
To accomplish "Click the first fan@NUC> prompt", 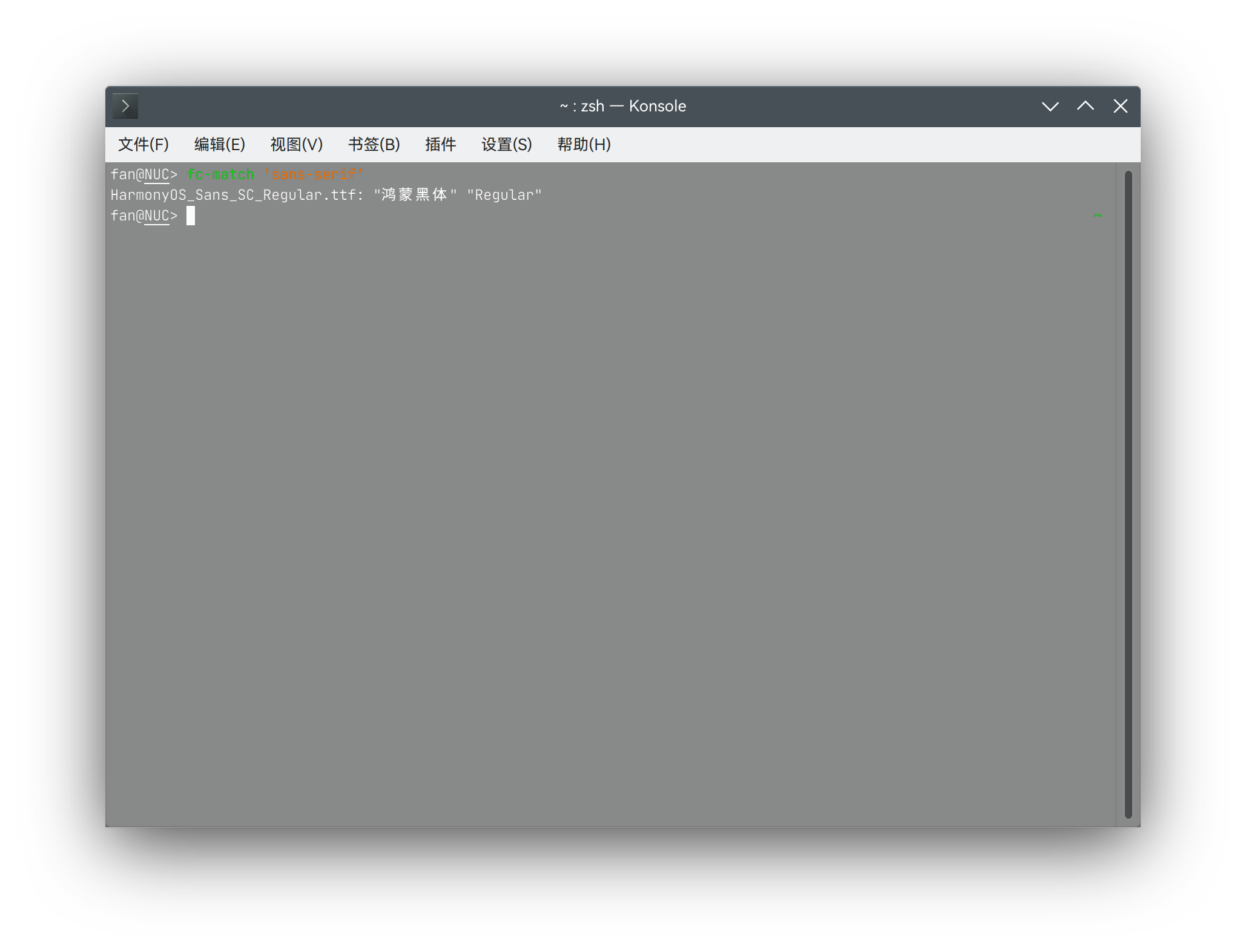I will click(x=144, y=175).
